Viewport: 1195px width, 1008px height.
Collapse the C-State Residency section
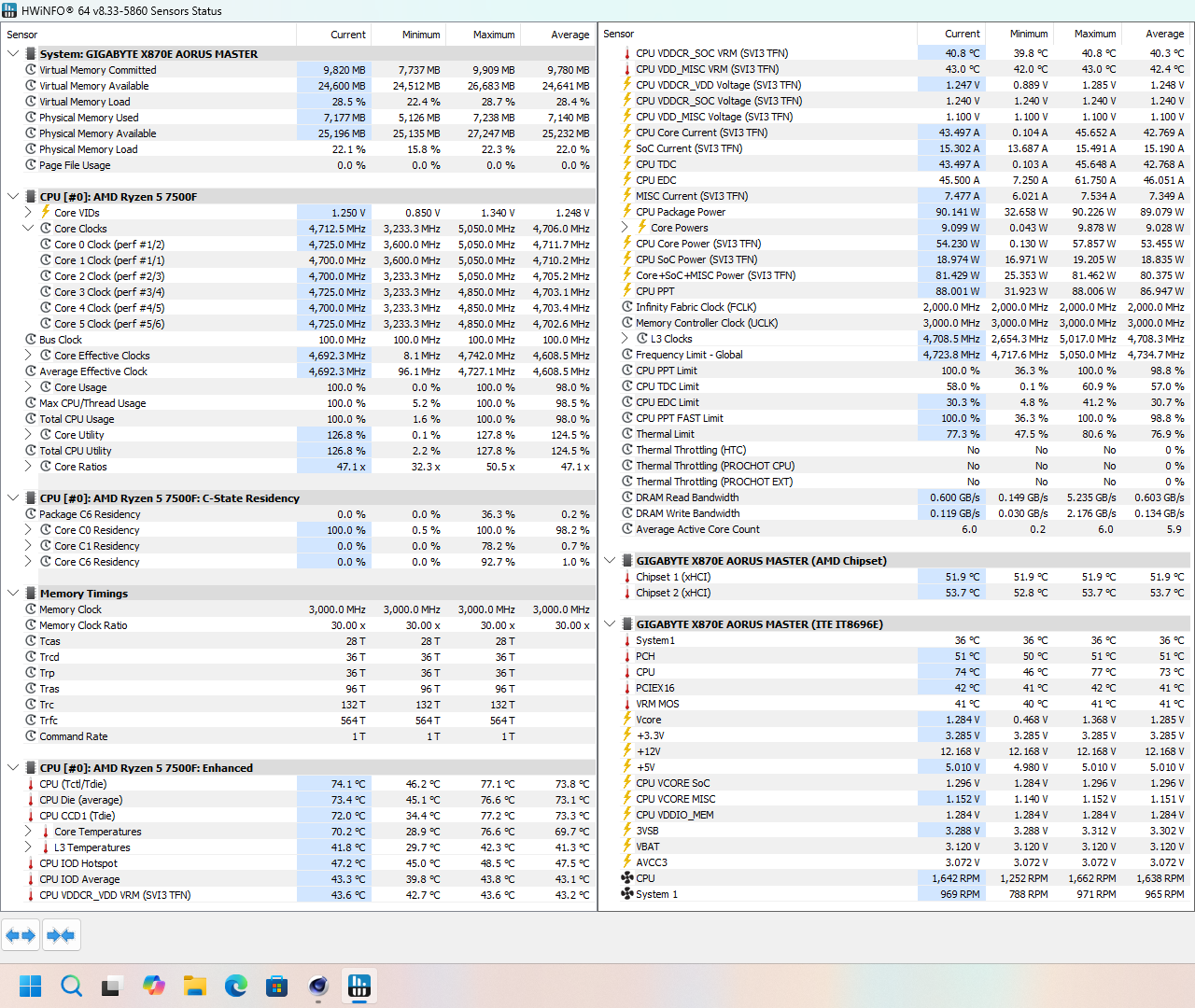13,498
